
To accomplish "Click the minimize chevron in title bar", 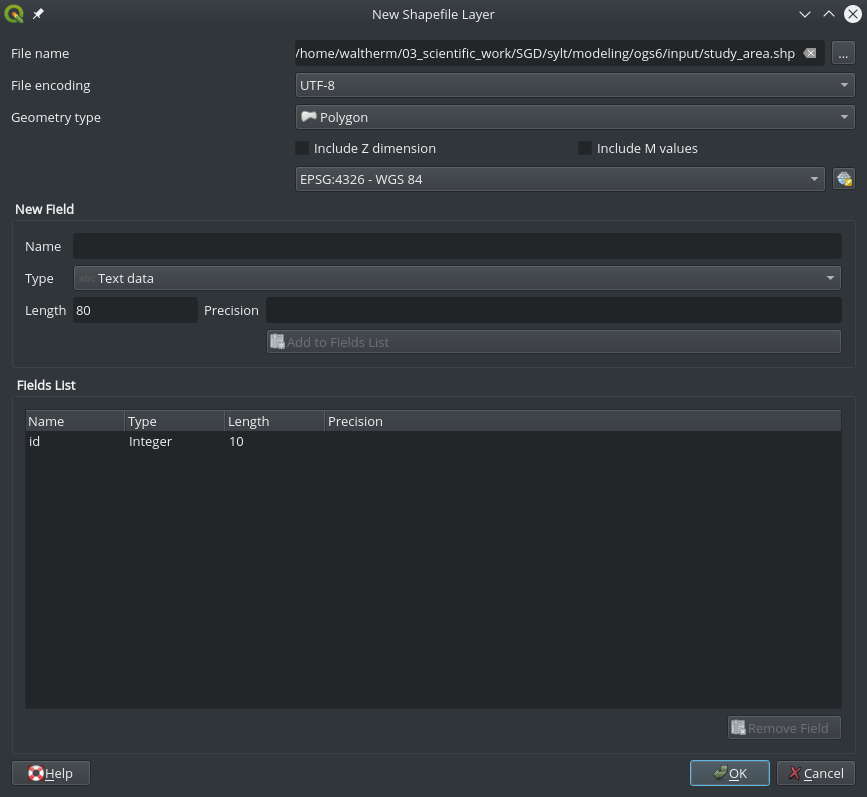I will tap(805, 14).
